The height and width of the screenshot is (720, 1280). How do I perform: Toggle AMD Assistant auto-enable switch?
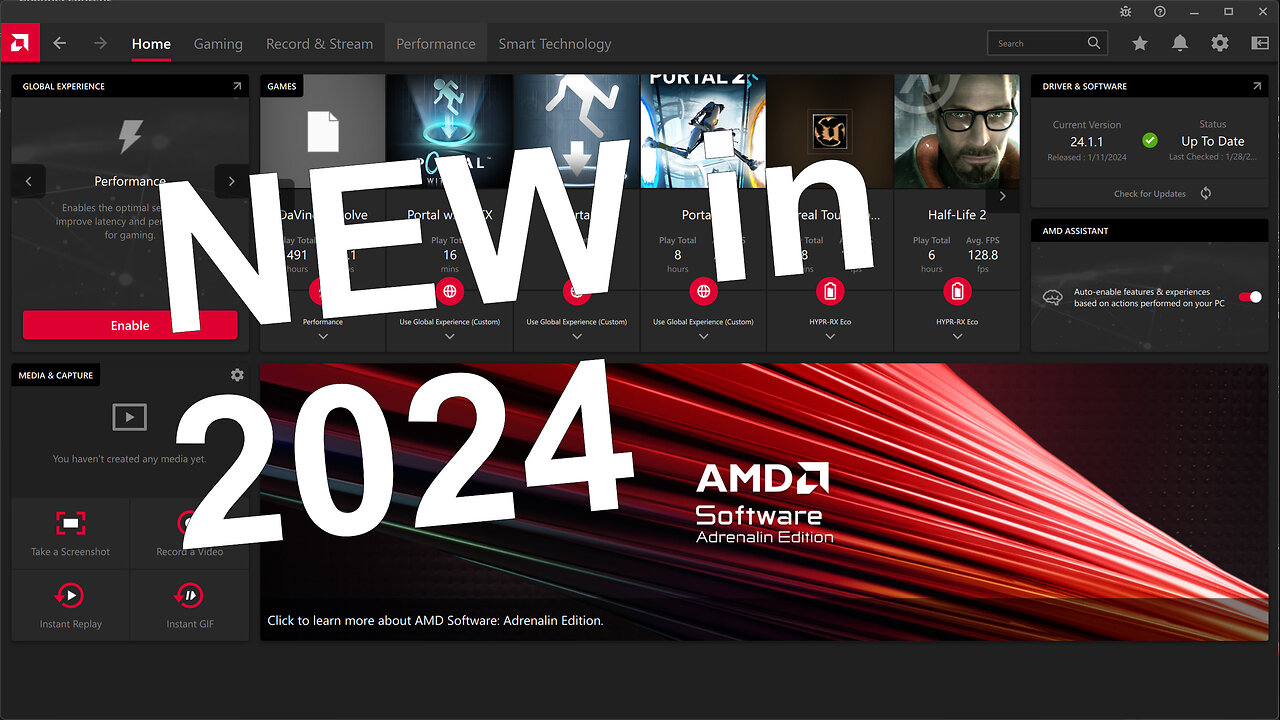(x=1250, y=297)
